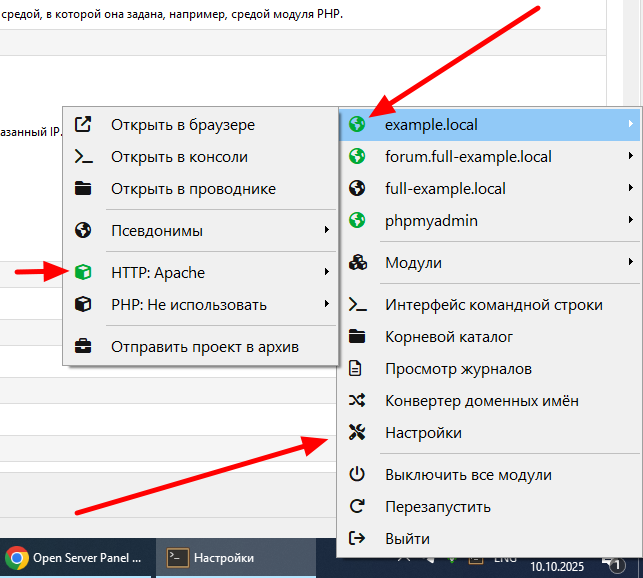Click the green globe icon of phpmyadmin
The image size is (643, 578).
coord(357,220)
